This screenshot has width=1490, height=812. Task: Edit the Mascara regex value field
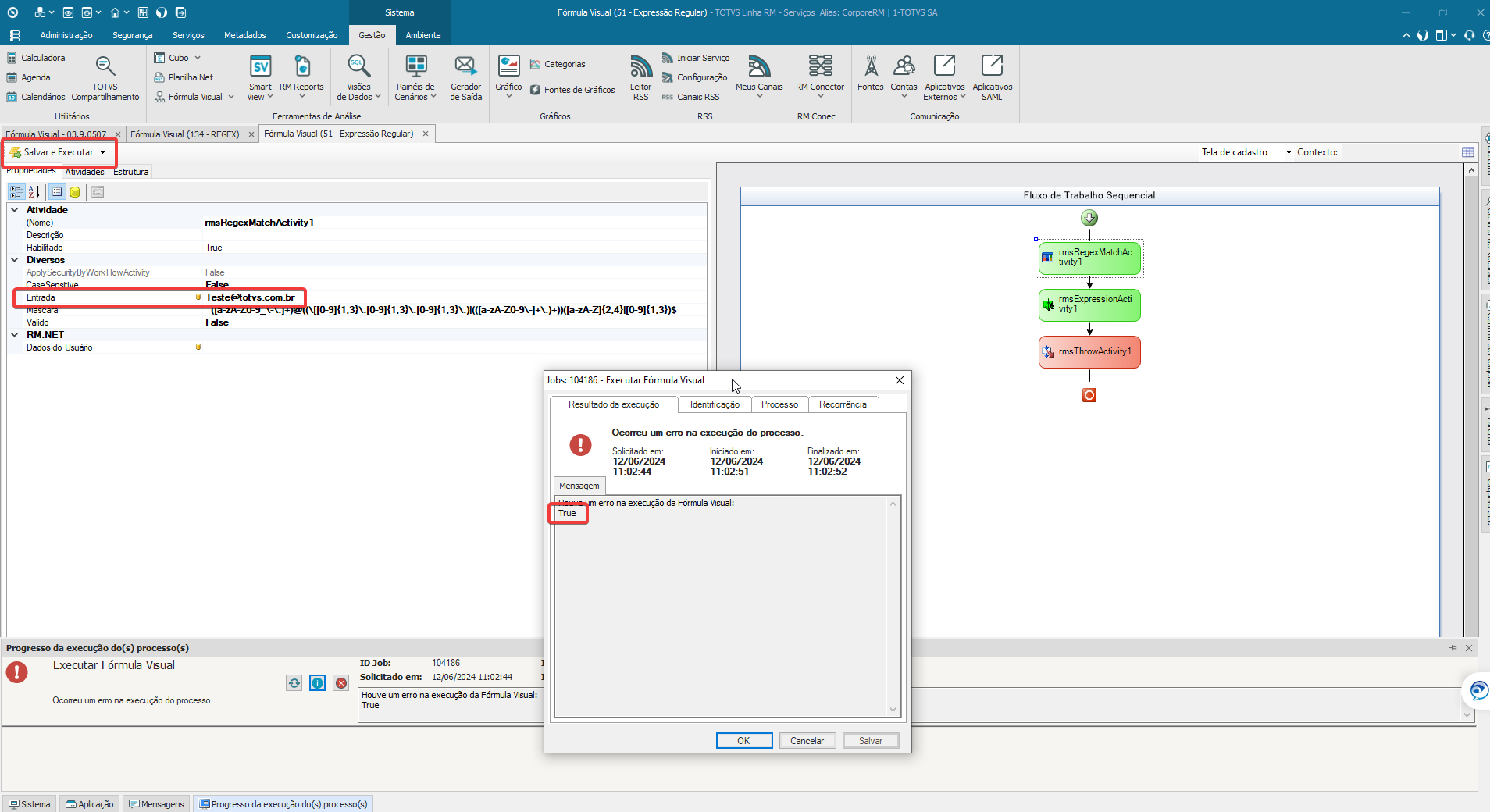click(454, 310)
